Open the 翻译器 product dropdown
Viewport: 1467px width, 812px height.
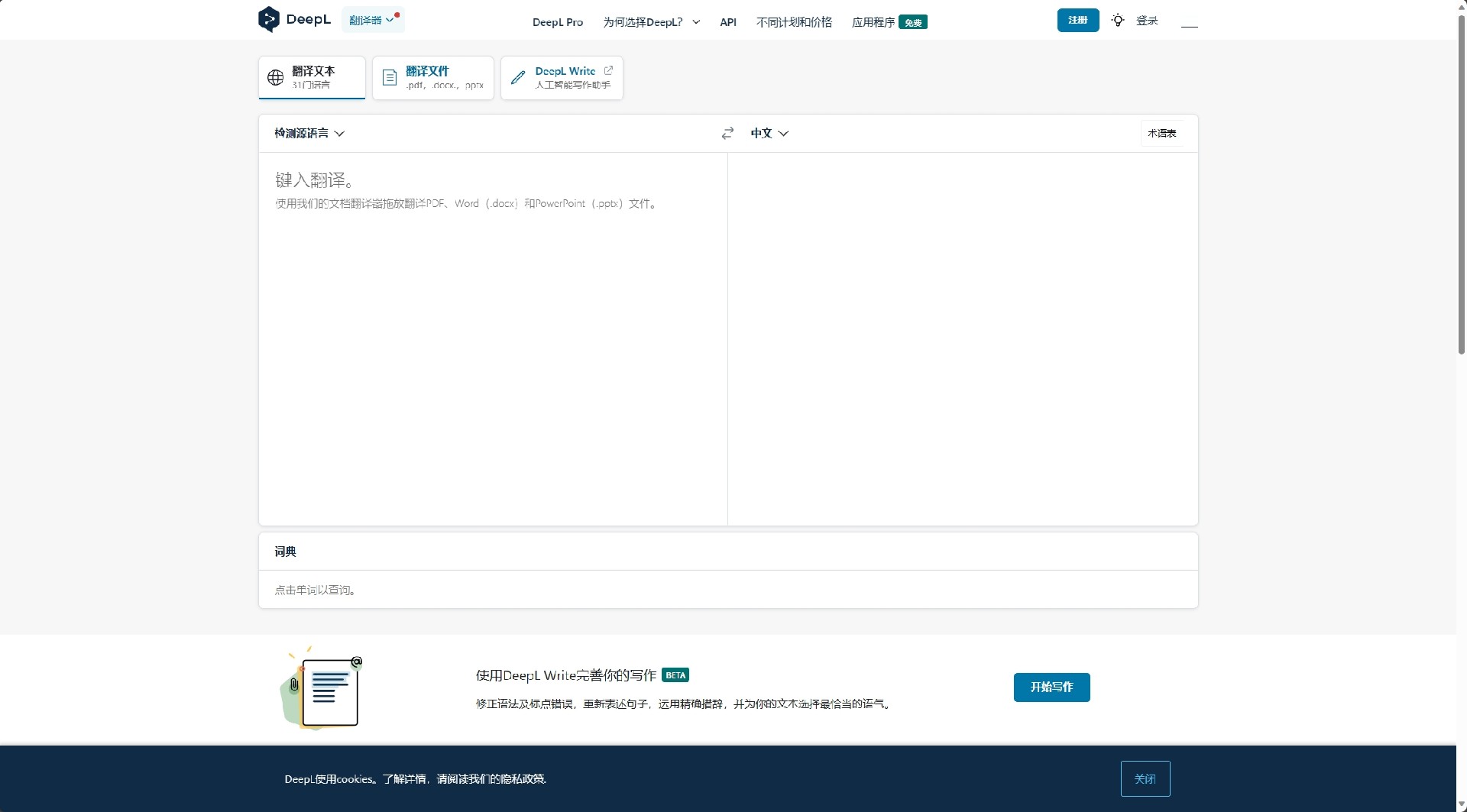372,20
